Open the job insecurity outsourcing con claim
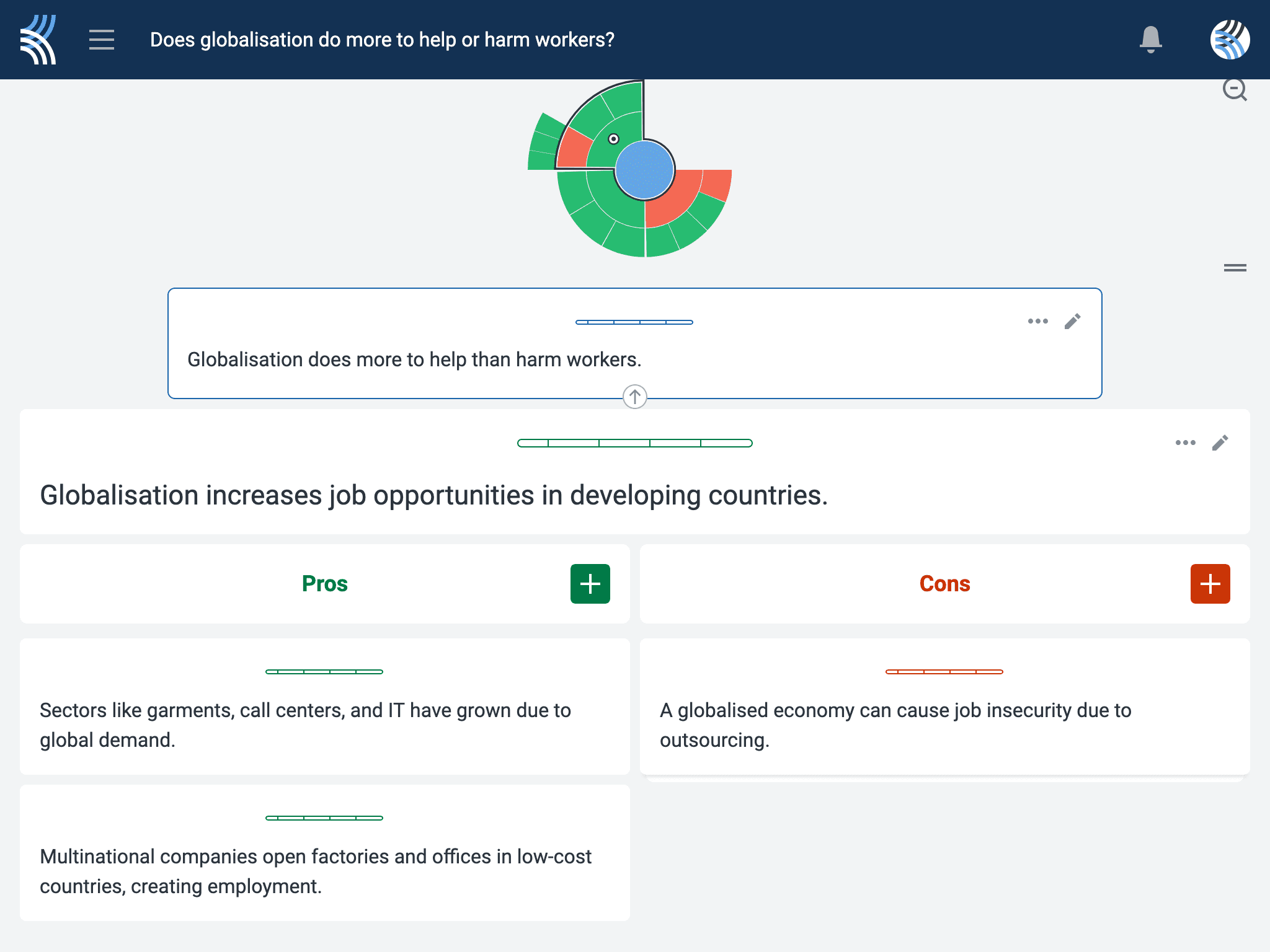Viewport: 1270px width, 952px height. [945, 707]
